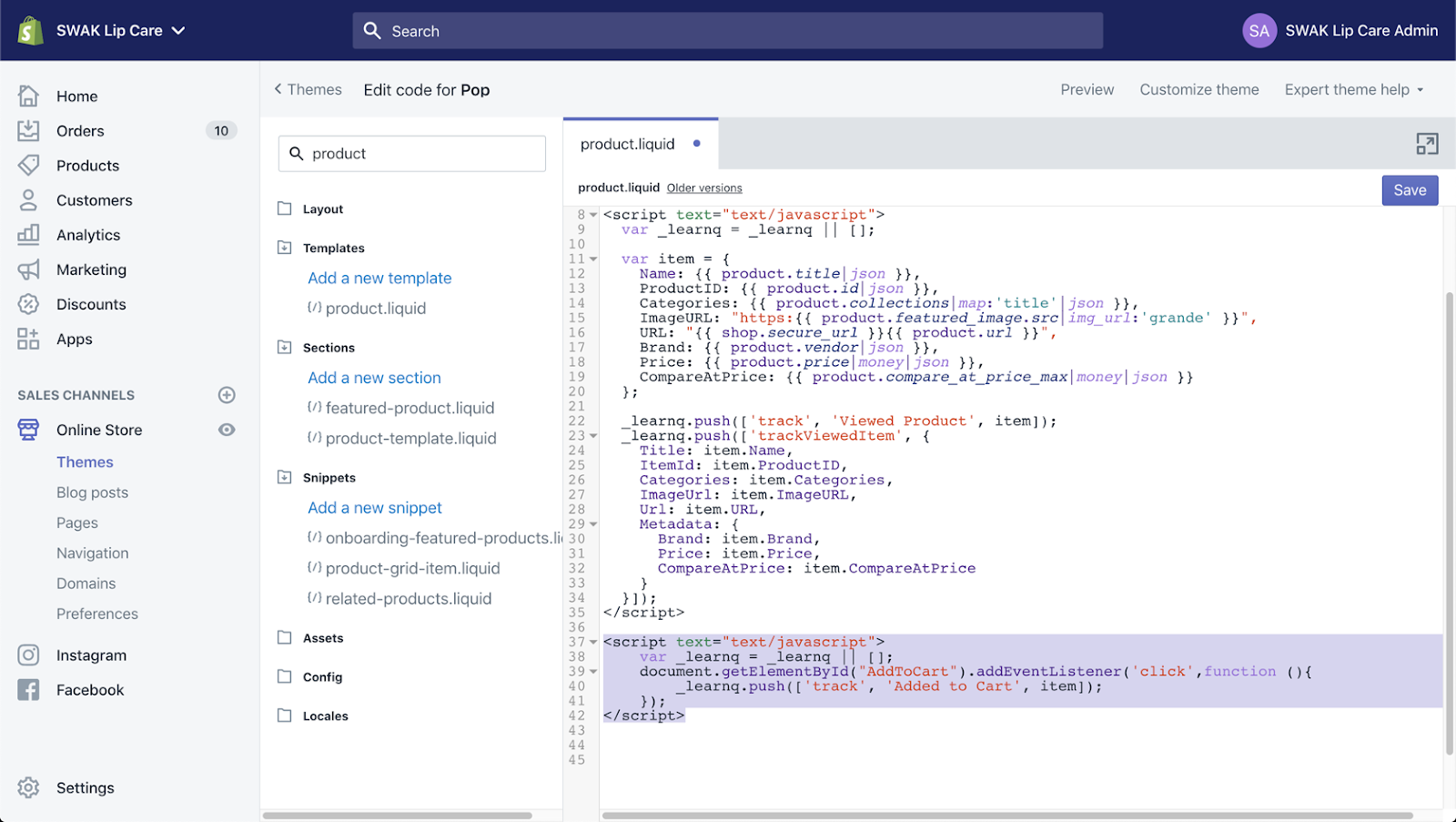Collapse the Sections folder
The image size is (1456, 822).
coord(285,347)
